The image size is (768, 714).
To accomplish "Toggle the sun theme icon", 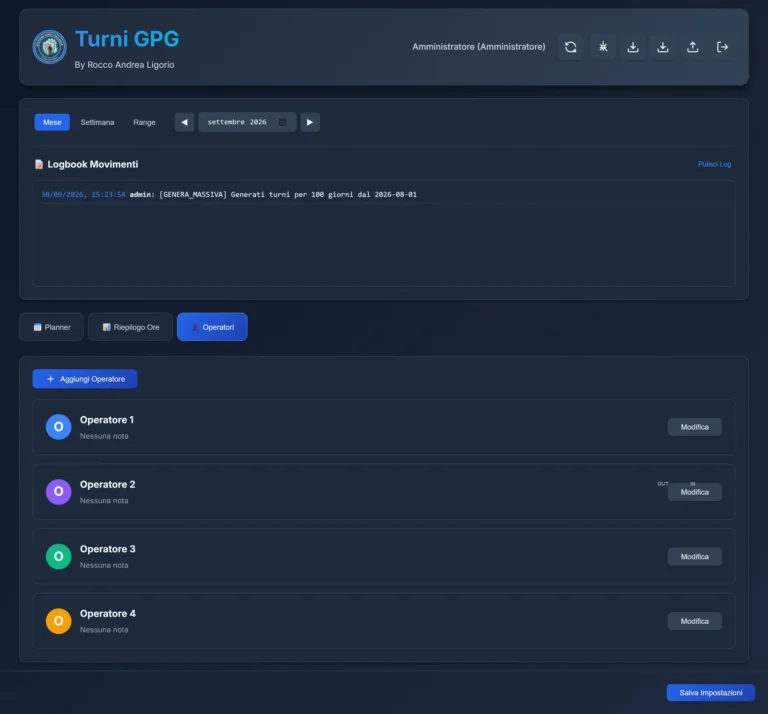I will click(603, 47).
